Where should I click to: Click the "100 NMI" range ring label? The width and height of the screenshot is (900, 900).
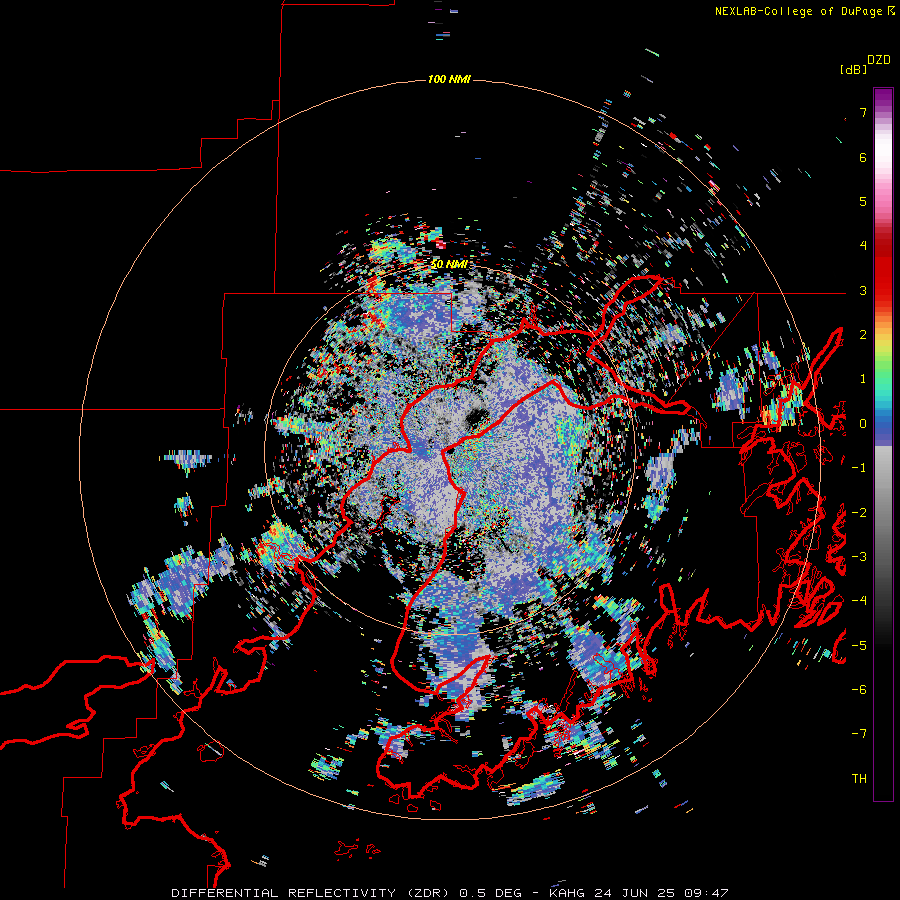click(x=449, y=79)
